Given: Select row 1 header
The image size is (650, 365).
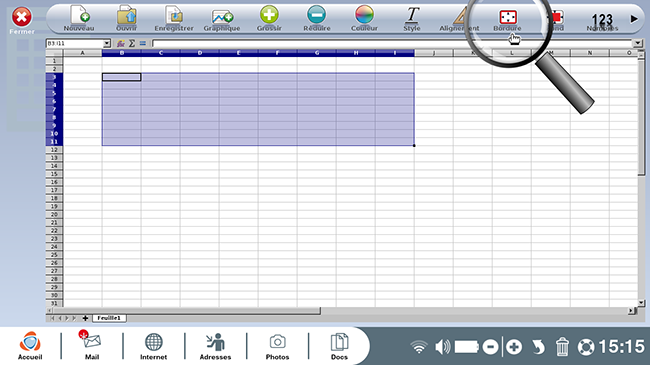Looking at the screenshot, I should 54,61.
